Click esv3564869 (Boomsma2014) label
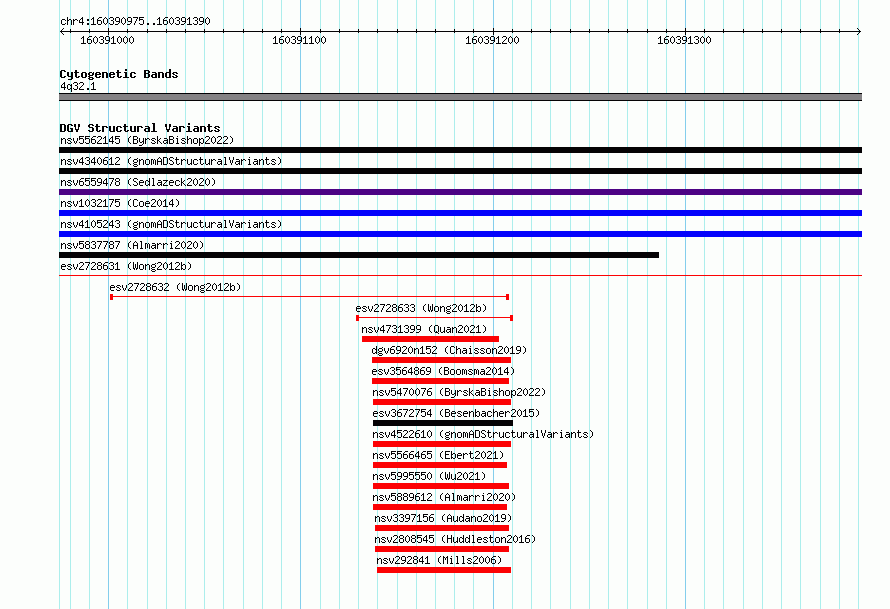 point(443,371)
